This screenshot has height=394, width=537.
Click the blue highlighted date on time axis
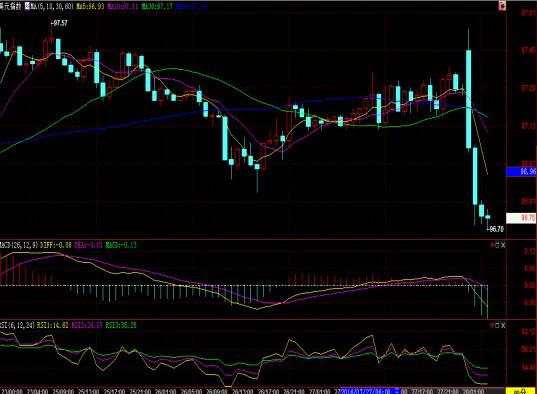[x=370, y=391]
